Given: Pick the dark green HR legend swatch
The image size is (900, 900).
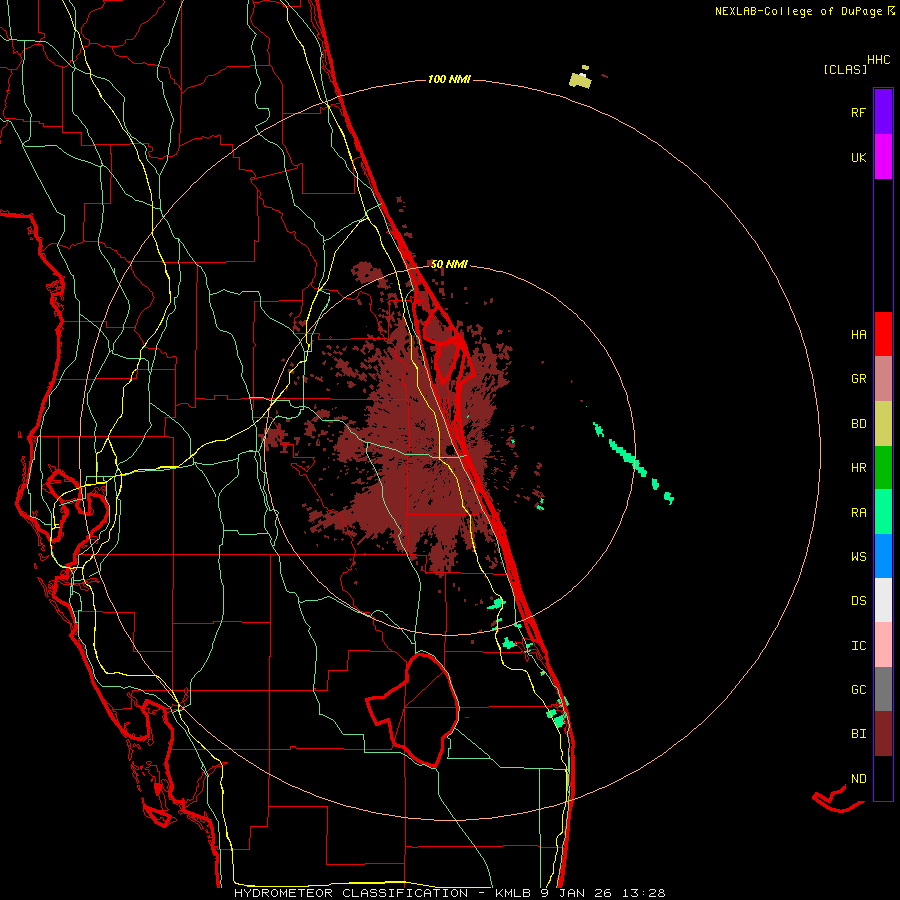Looking at the screenshot, I should pyautogui.click(x=883, y=468).
